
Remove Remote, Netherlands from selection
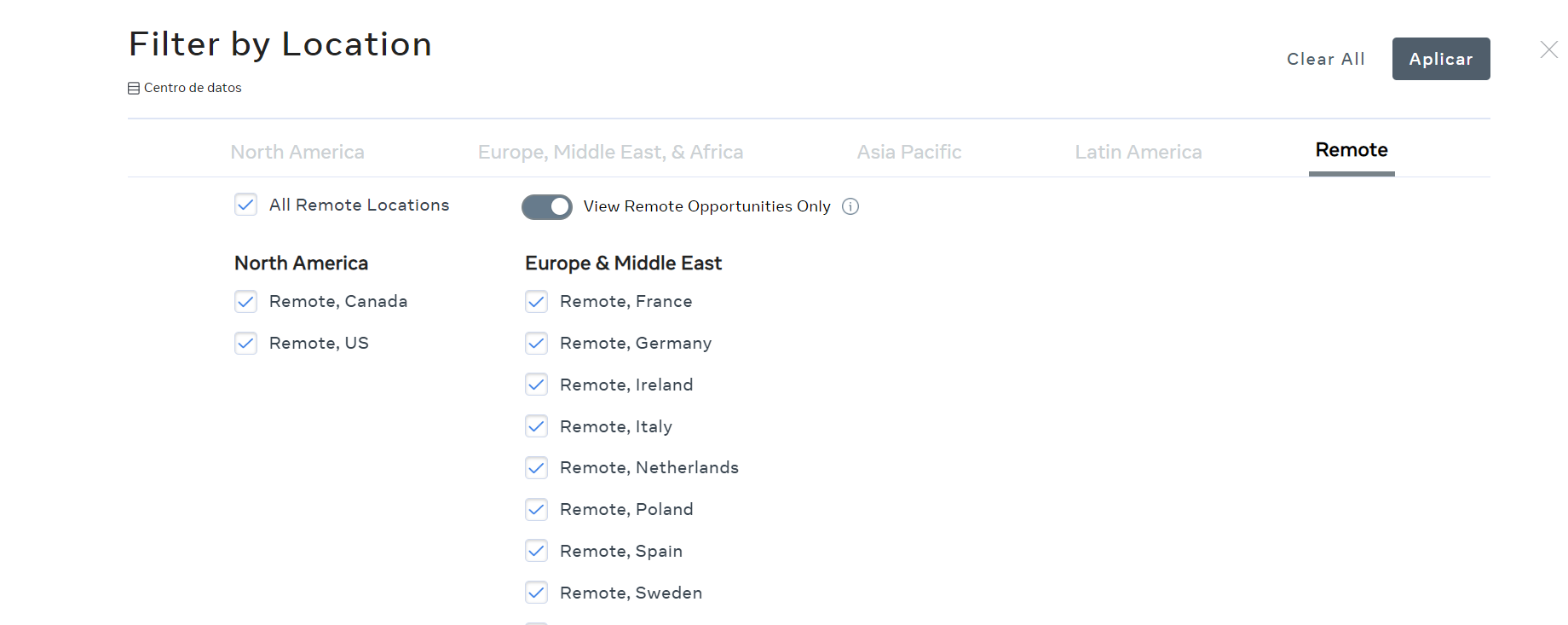tap(537, 467)
